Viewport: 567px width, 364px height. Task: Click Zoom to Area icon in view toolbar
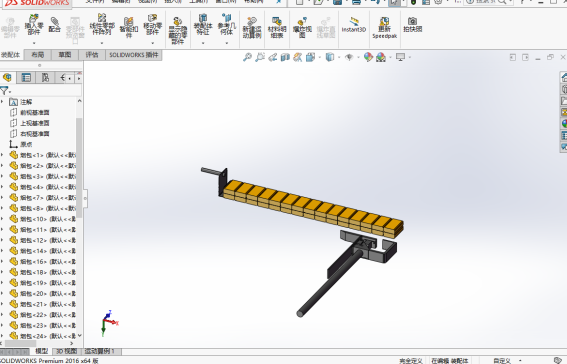pyautogui.click(x=260, y=57)
